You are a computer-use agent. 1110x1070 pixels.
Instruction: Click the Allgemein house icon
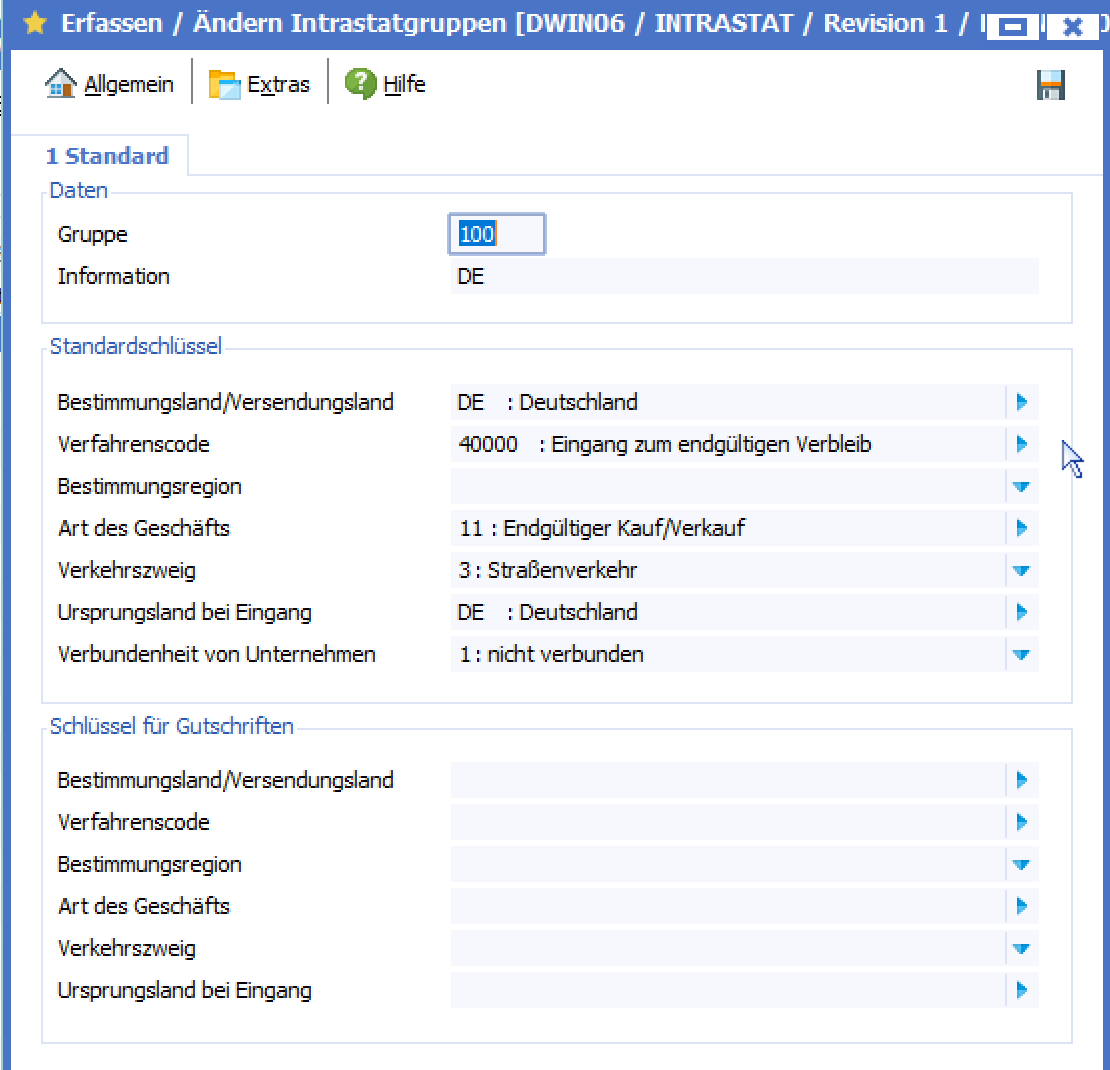pyautogui.click(x=61, y=84)
